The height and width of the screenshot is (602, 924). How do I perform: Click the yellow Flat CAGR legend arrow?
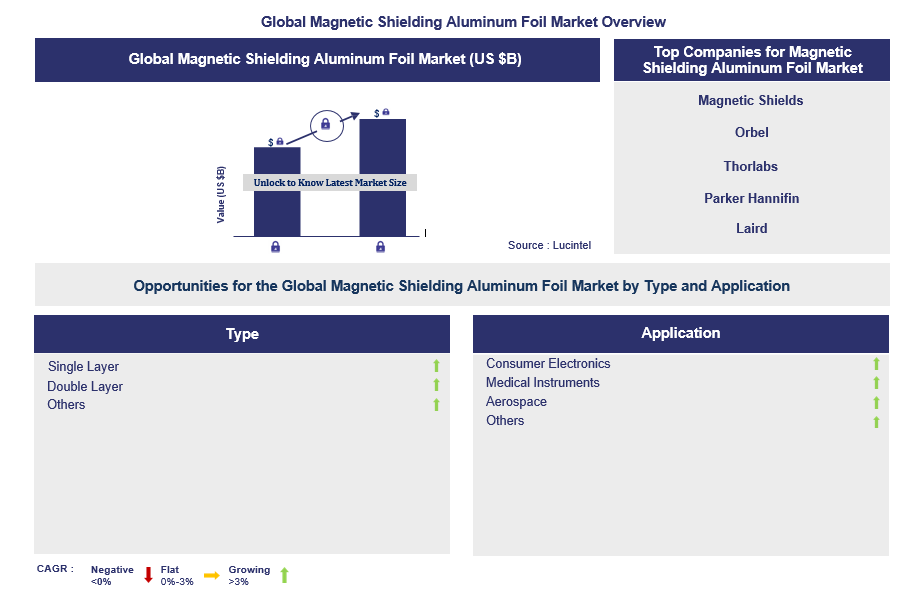coord(212,575)
